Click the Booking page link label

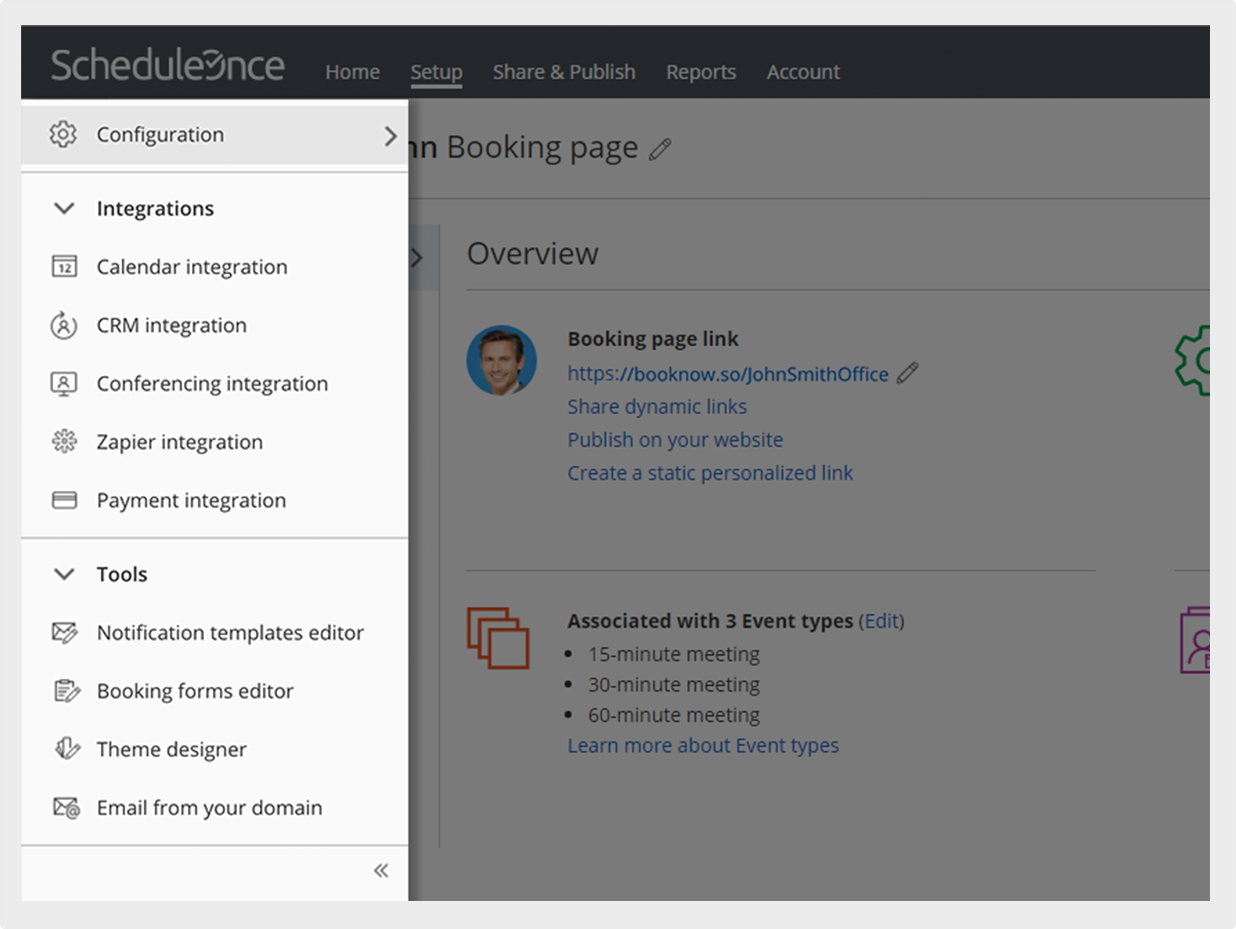[x=653, y=339]
